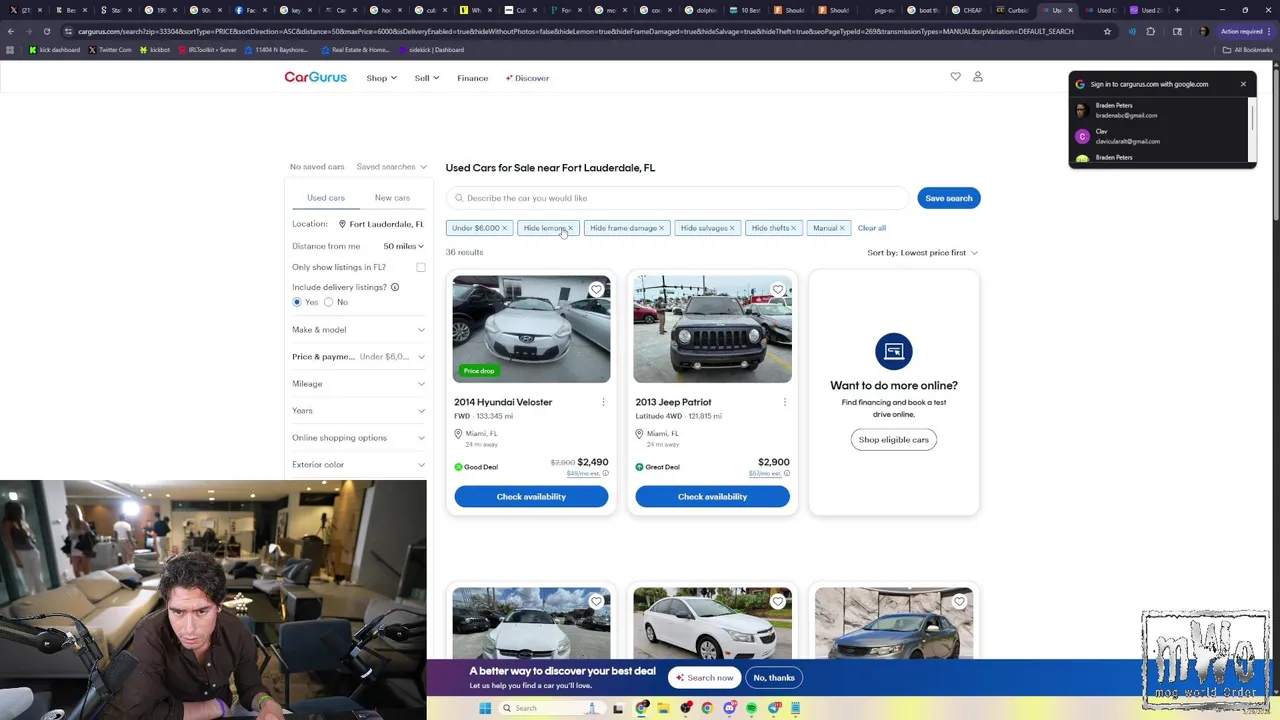
Task: Check availability for the 2014 Hyundai Veloster
Action: (x=531, y=497)
